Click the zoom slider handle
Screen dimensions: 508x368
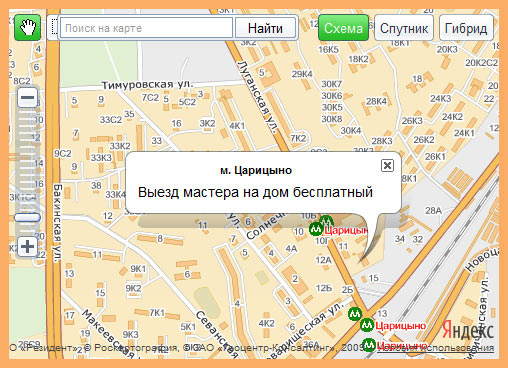click(x=27, y=218)
